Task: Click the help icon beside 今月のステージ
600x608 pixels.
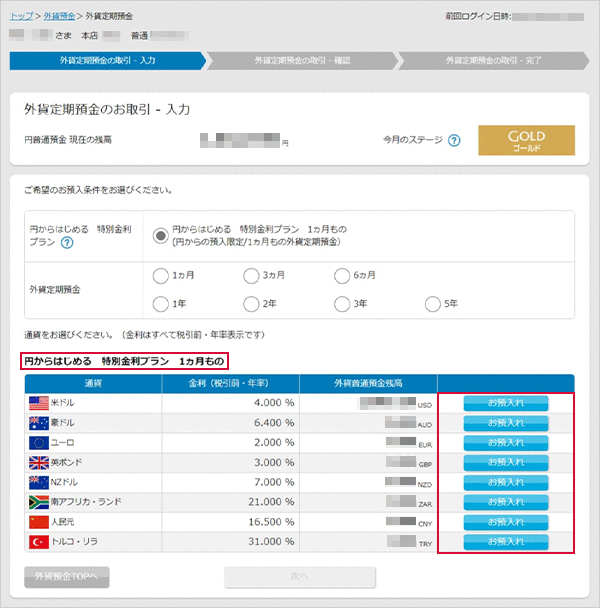Action: [x=454, y=140]
